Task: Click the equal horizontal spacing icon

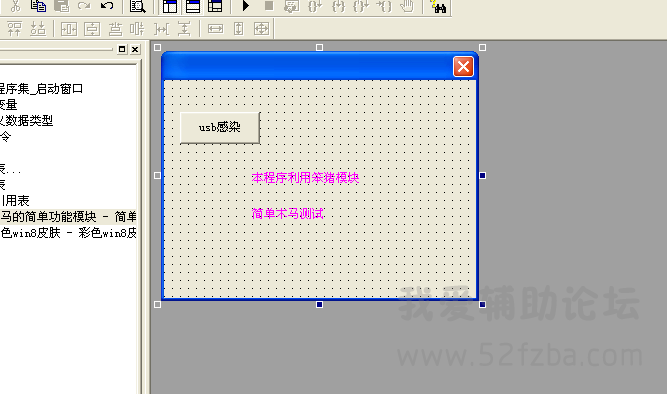Action: pos(161,29)
